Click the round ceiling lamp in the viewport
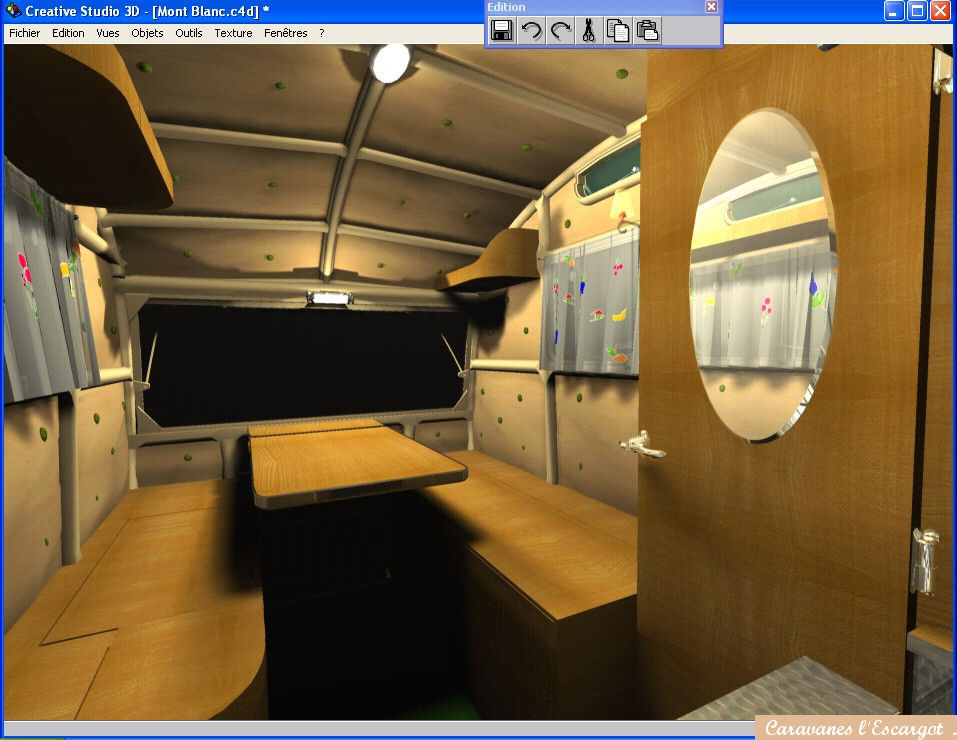957x740 pixels. pyautogui.click(x=389, y=63)
